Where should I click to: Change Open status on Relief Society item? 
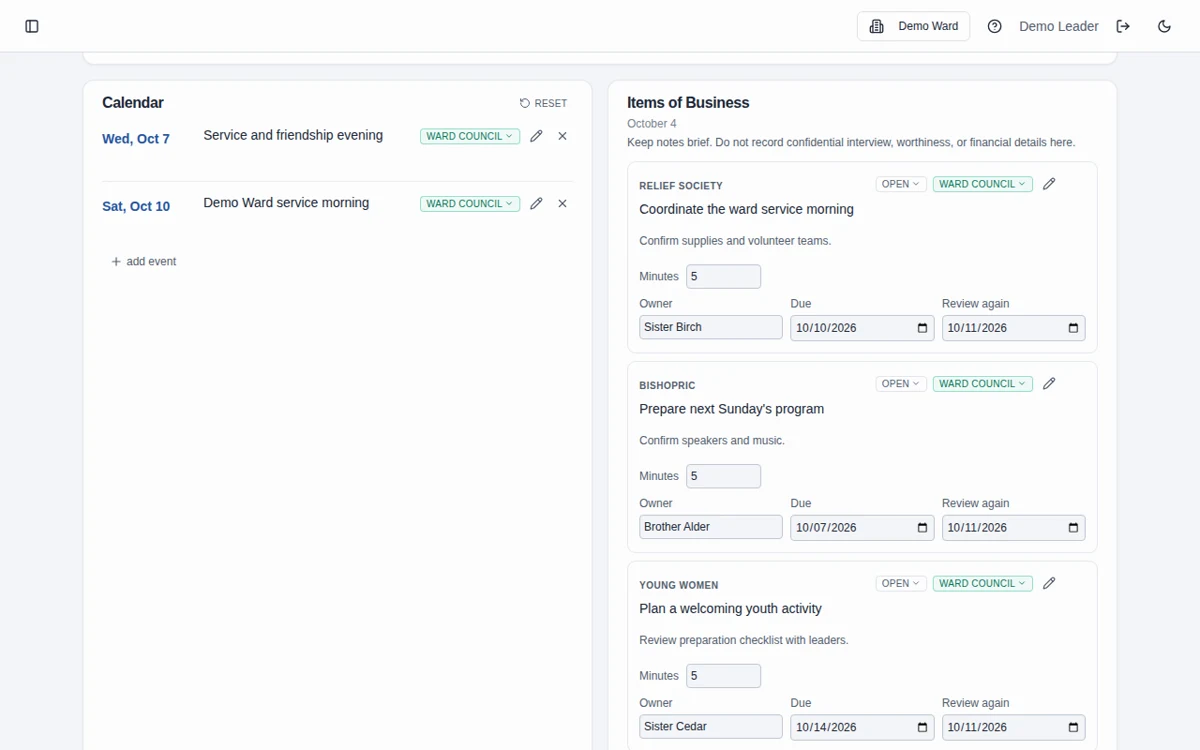[x=901, y=184]
